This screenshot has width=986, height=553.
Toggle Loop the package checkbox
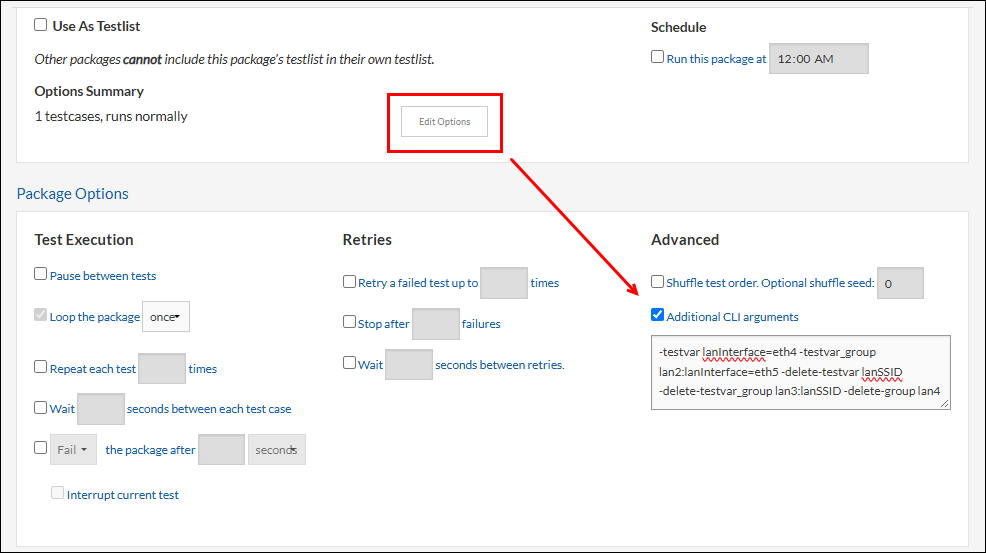tap(40, 315)
